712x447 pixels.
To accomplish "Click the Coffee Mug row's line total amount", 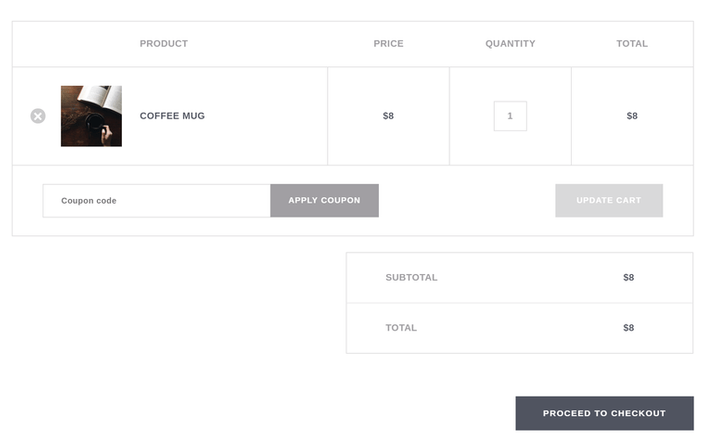I will tap(632, 116).
